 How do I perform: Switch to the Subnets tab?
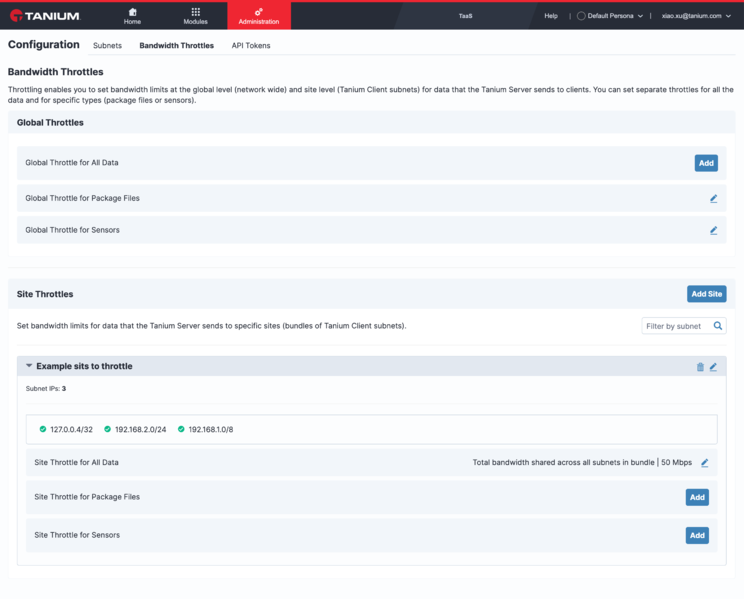(x=107, y=46)
